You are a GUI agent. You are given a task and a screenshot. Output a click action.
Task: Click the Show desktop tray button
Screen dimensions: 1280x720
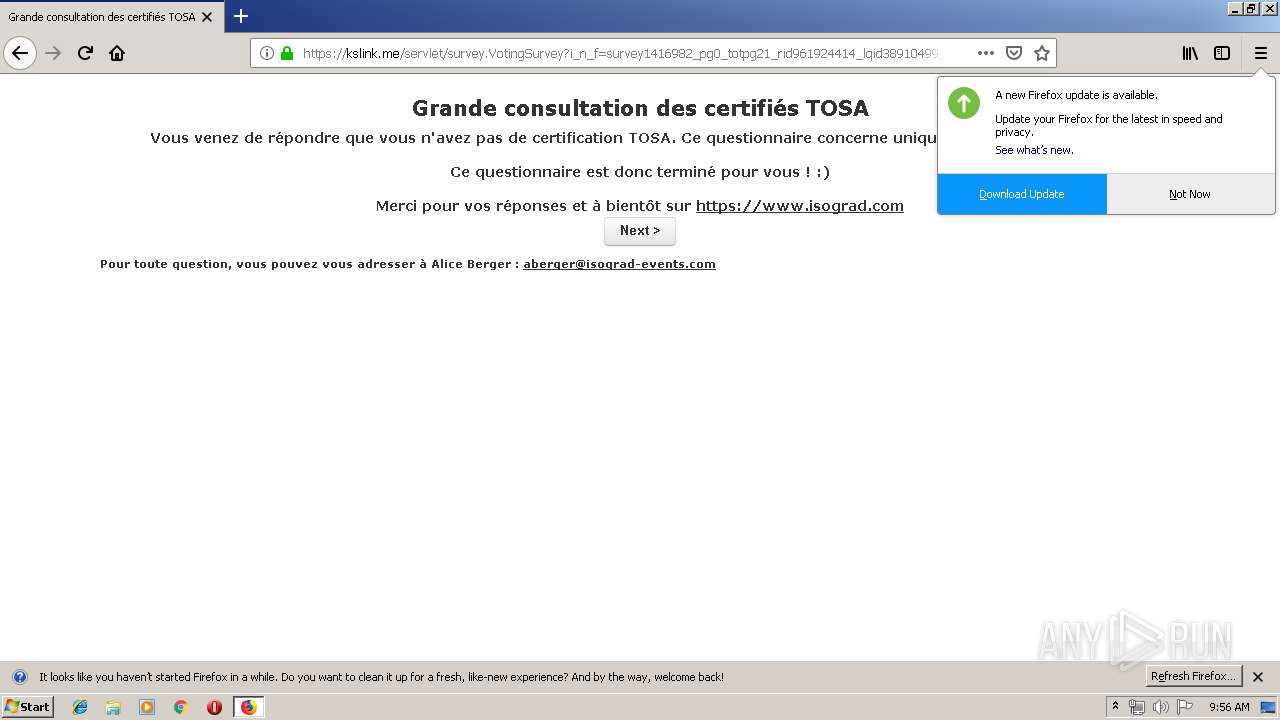[x=1268, y=707]
